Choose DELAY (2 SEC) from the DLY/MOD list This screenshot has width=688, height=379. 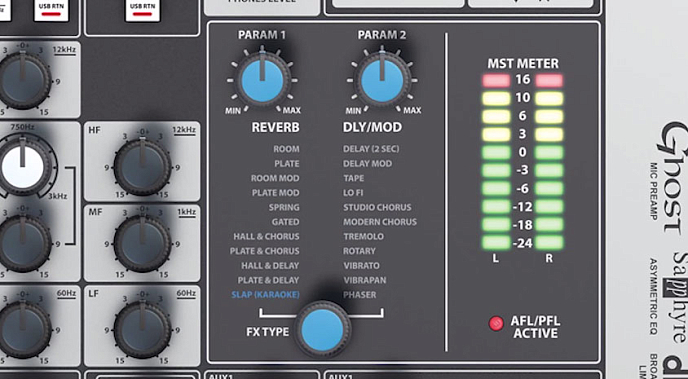371,149
